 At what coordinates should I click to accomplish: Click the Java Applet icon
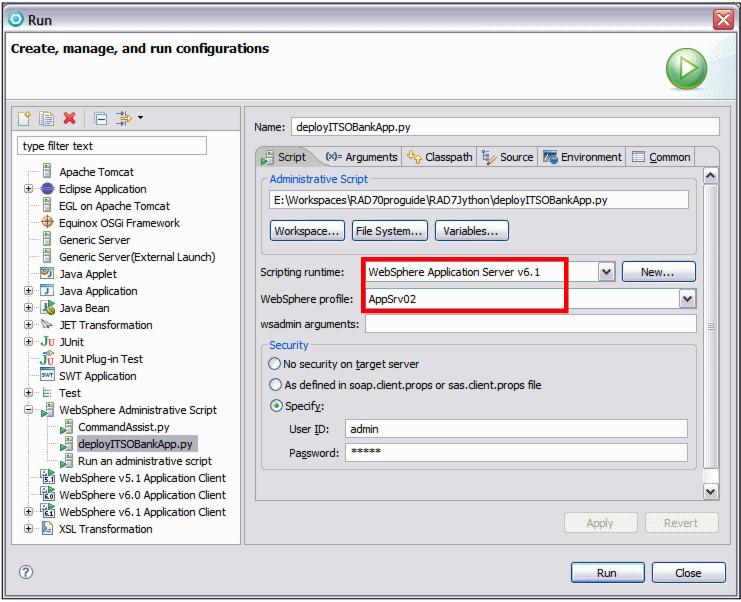[x=47, y=273]
